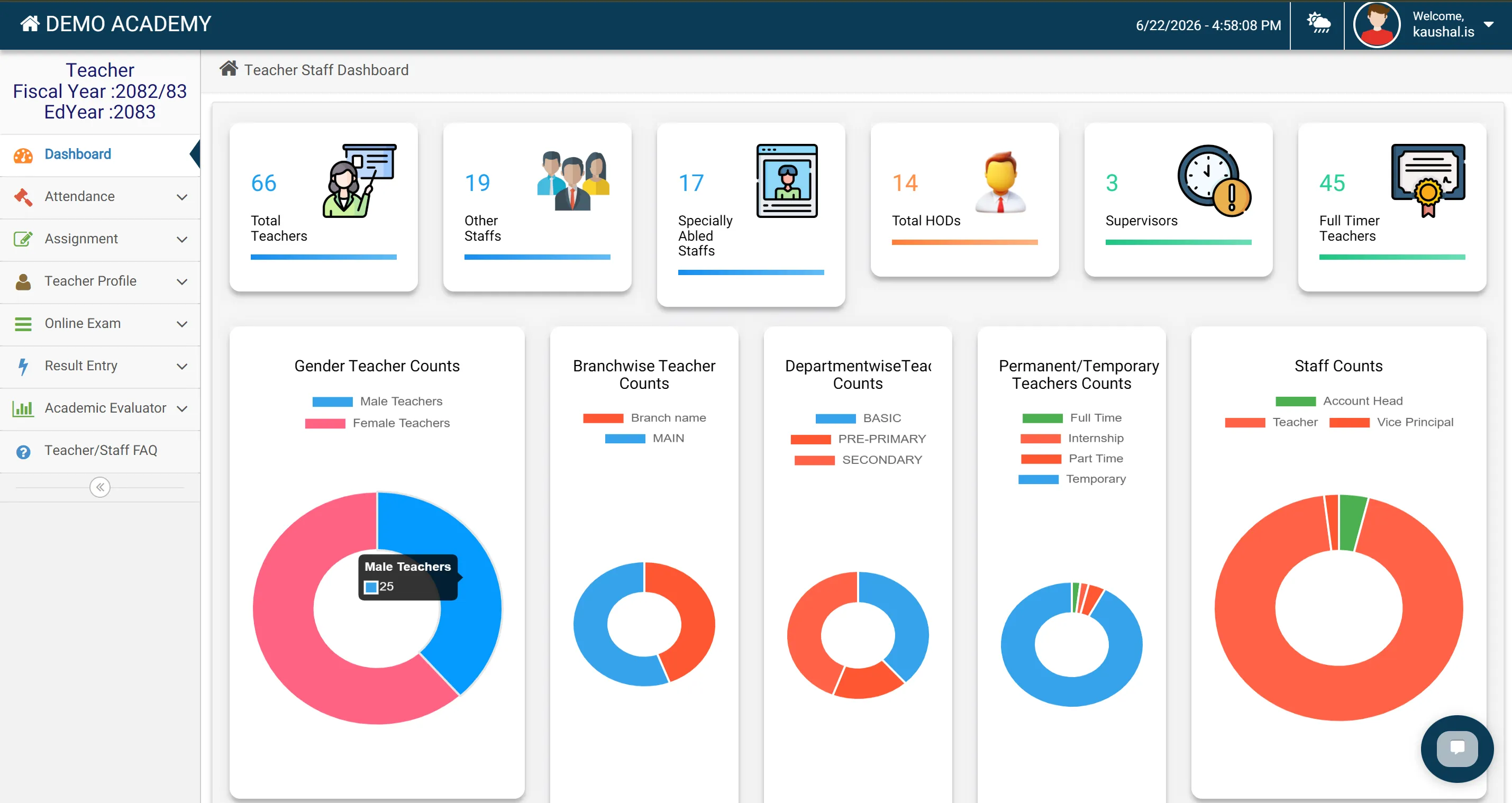
Task: Expand the Academic Evaluator menu chevron
Action: [182, 408]
